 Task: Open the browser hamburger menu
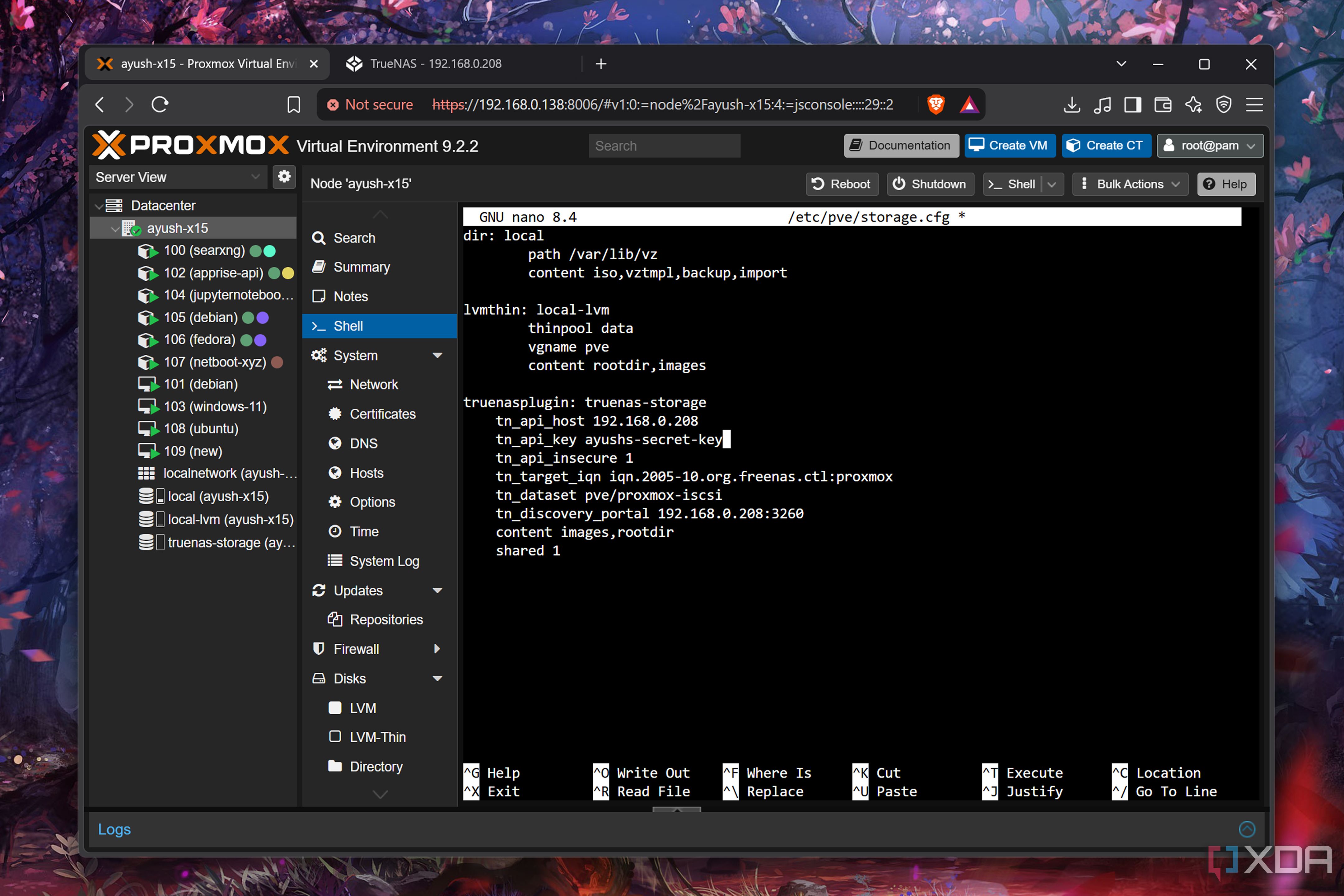coord(1254,105)
